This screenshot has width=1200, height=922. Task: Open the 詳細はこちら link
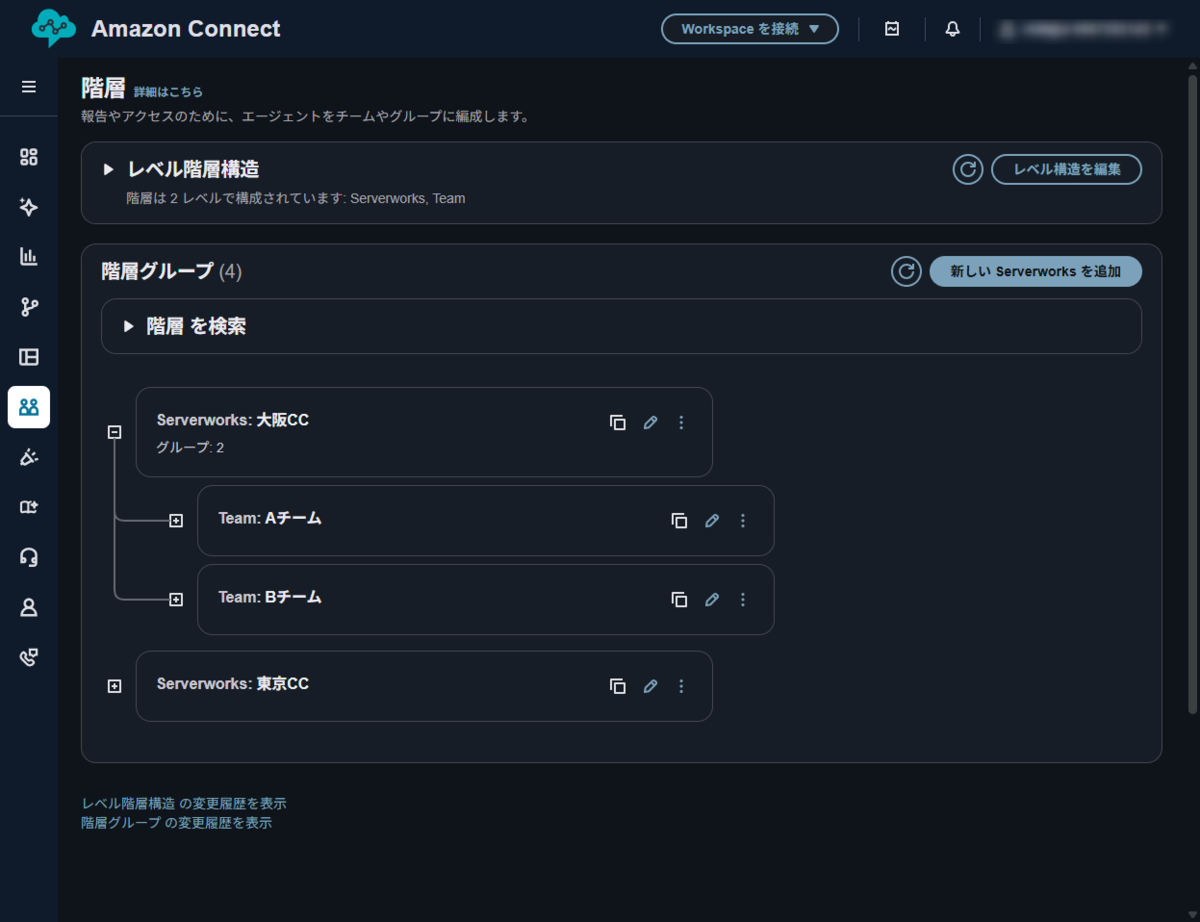(168, 92)
